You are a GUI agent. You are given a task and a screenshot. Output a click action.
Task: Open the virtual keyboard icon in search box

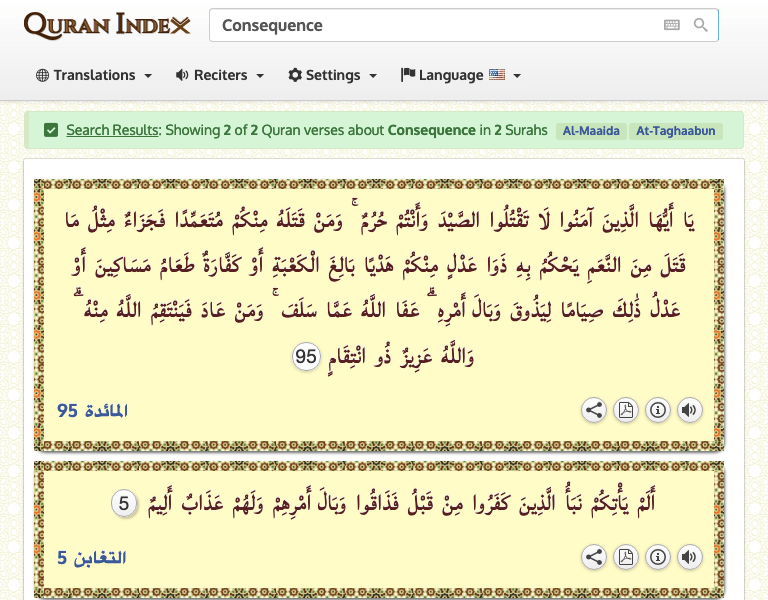click(x=672, y=25)
